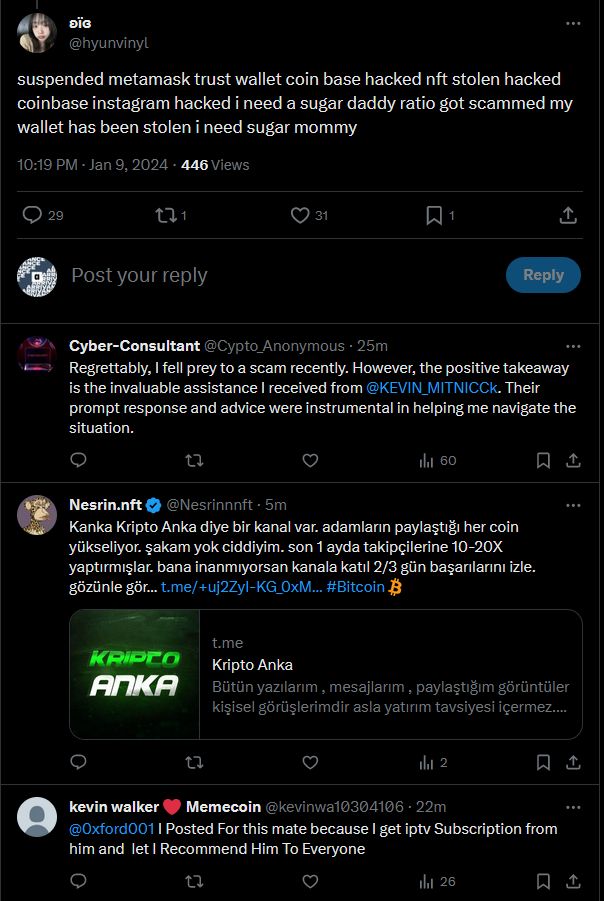Repost the Nesrin.nft reply

coord(195,762)
